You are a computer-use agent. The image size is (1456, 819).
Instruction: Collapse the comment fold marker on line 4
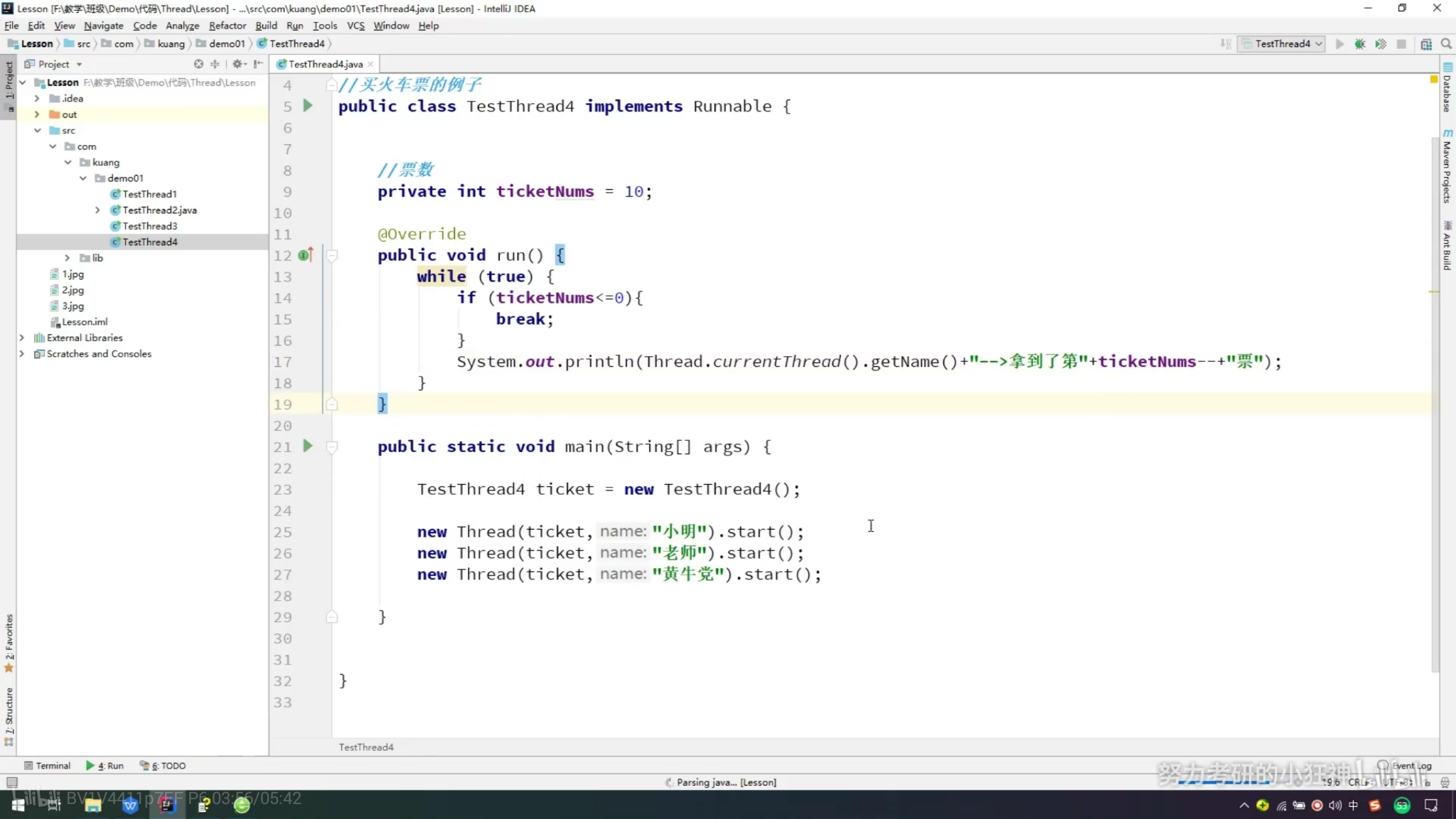pyautogui.click(x=331, y=85)
